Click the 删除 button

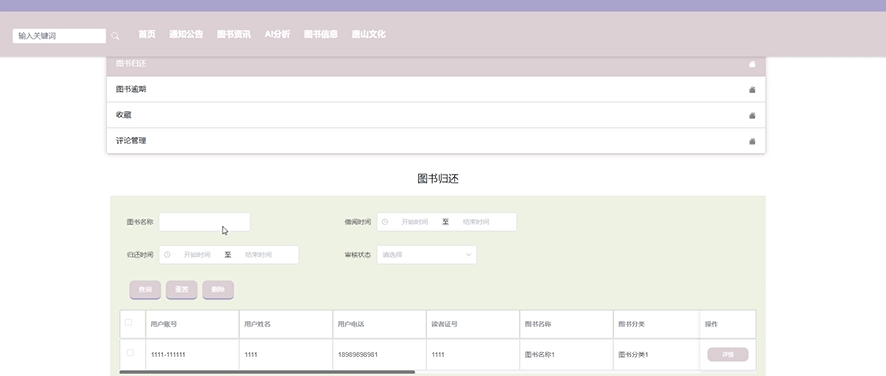(x=218, y=289)
